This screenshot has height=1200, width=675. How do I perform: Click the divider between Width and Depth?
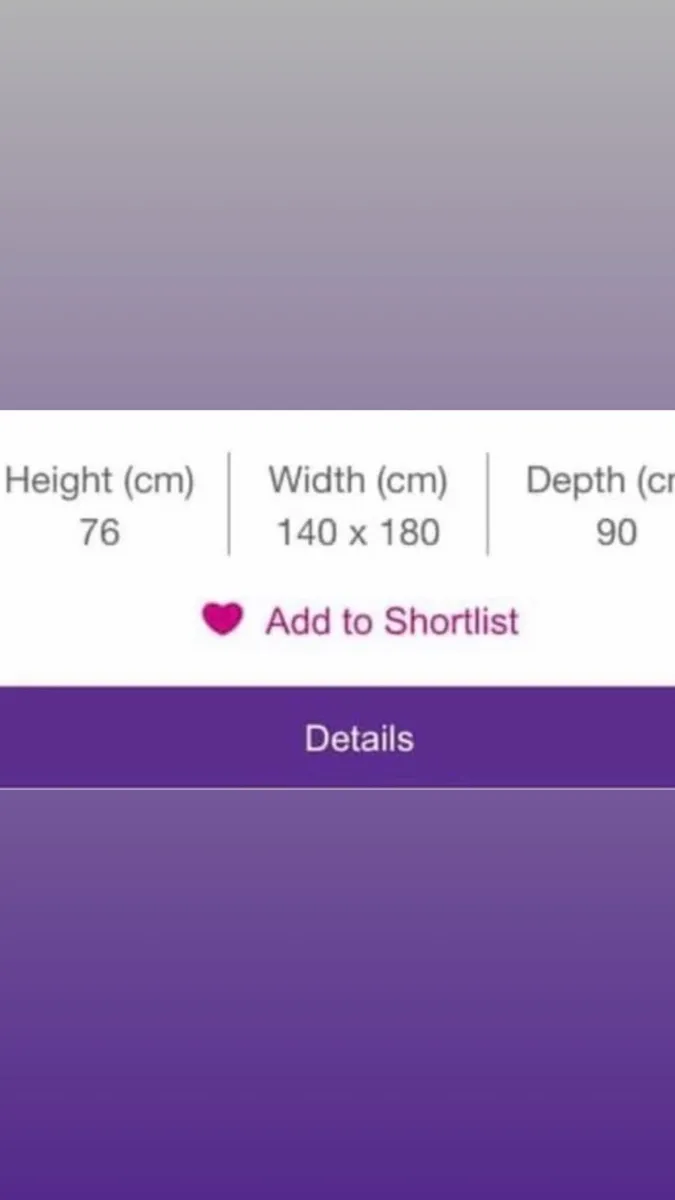click(488, 503)
